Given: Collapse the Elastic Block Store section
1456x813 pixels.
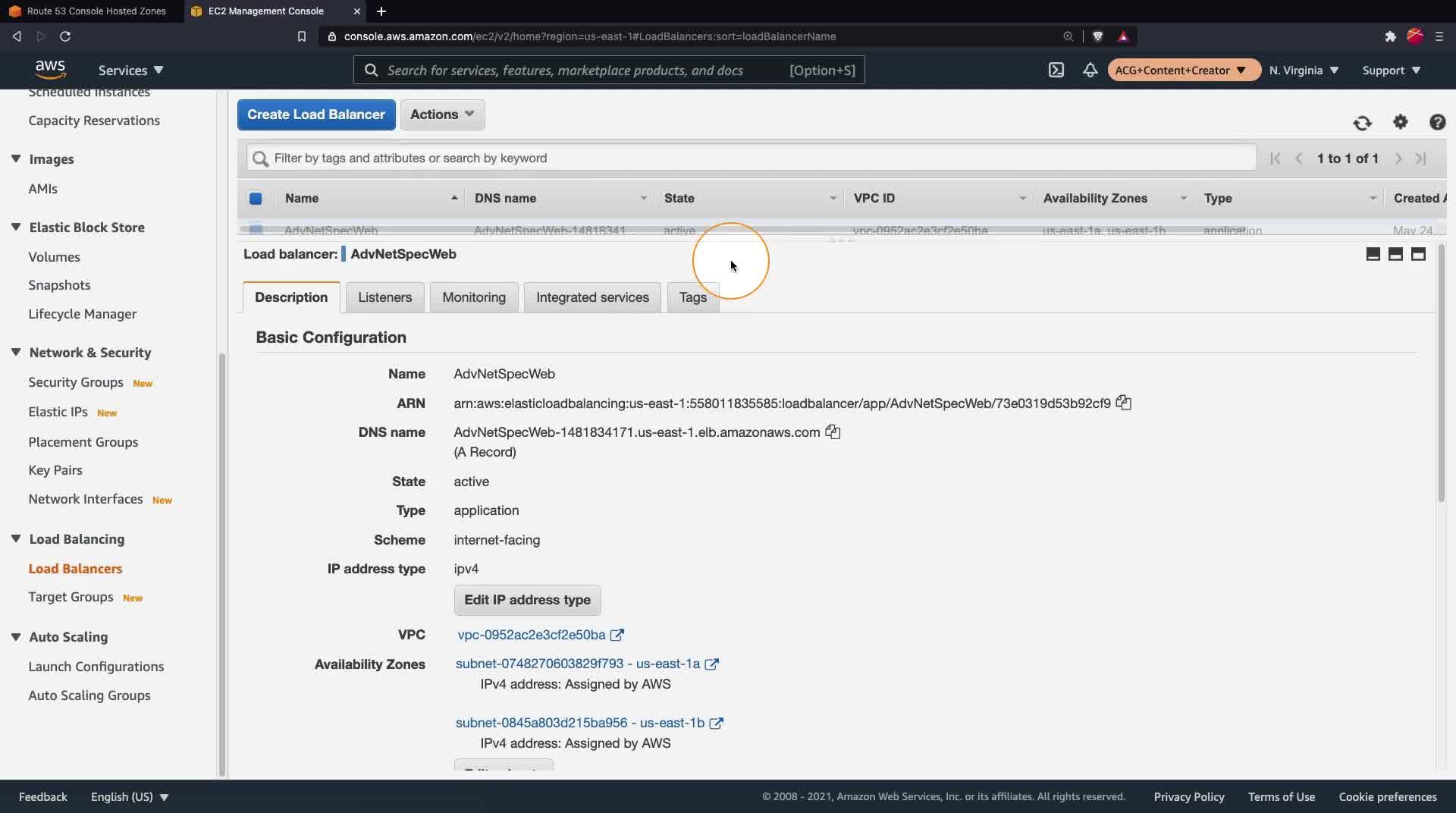Looking at the screenshot, I should coord(15,227).
